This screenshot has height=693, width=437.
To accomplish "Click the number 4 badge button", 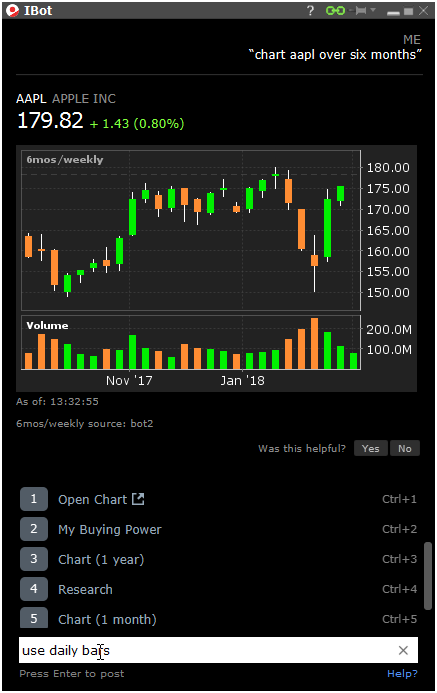I will (x=34, y=589).
